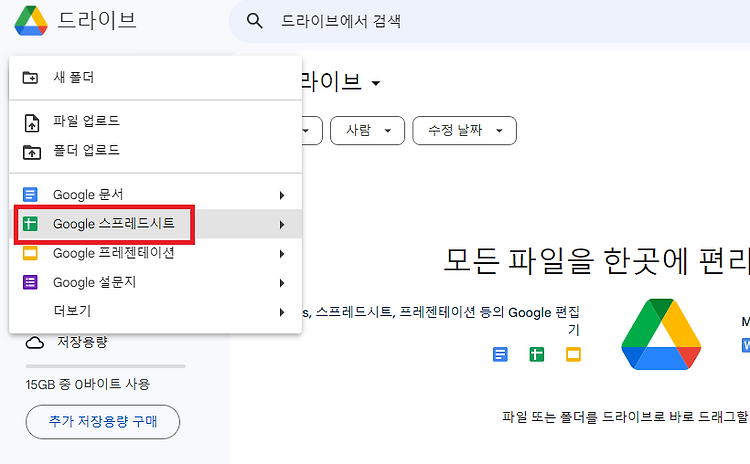Open the 수정 날짜 filter dropdown
Screen dimensions: 750x464
(x=464, y=130)
